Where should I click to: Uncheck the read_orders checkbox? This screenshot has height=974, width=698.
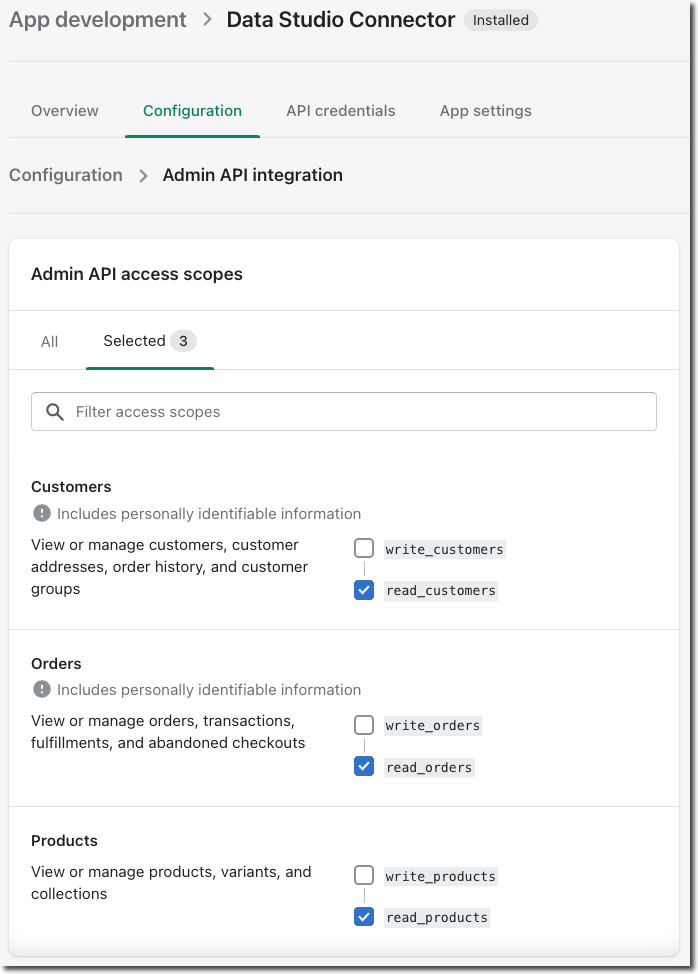(x=364, y=767)
